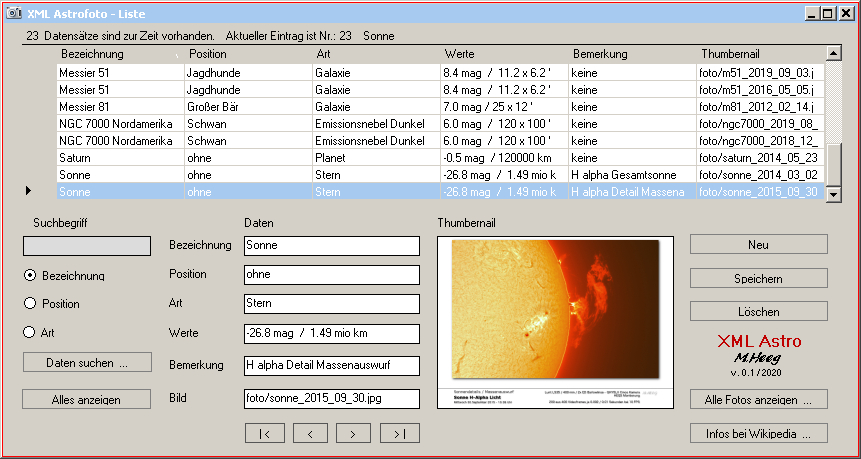Maximize the XML Astrofoto window
The image size is (861, 459).
pos(828,14)
